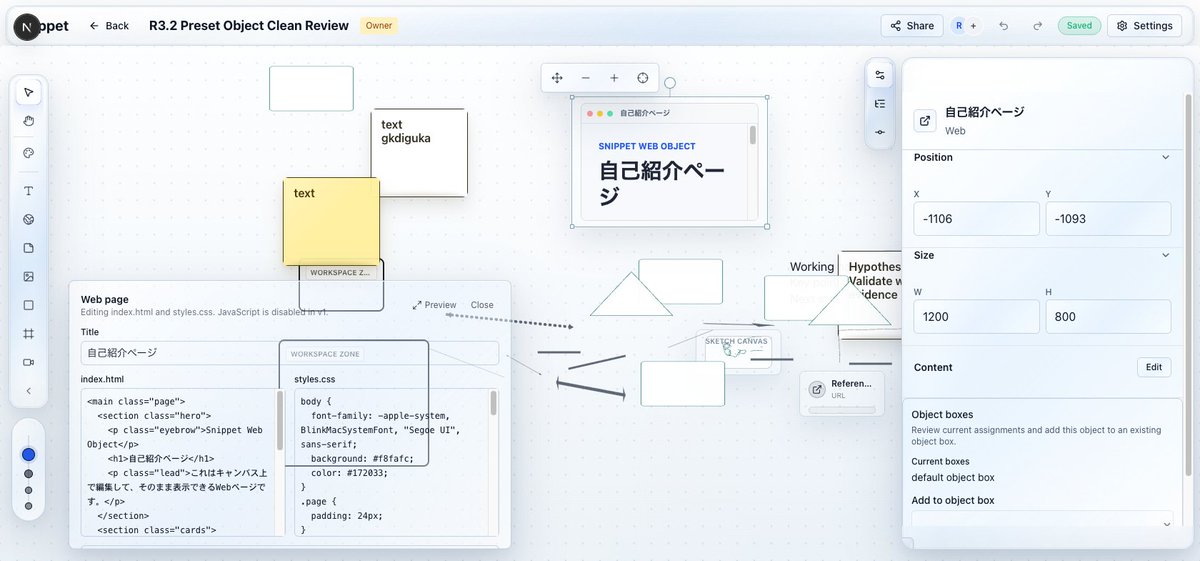This screenshot has width=1200, height=561.
Task: Click the H size field 800
Action: [1108, 317]
